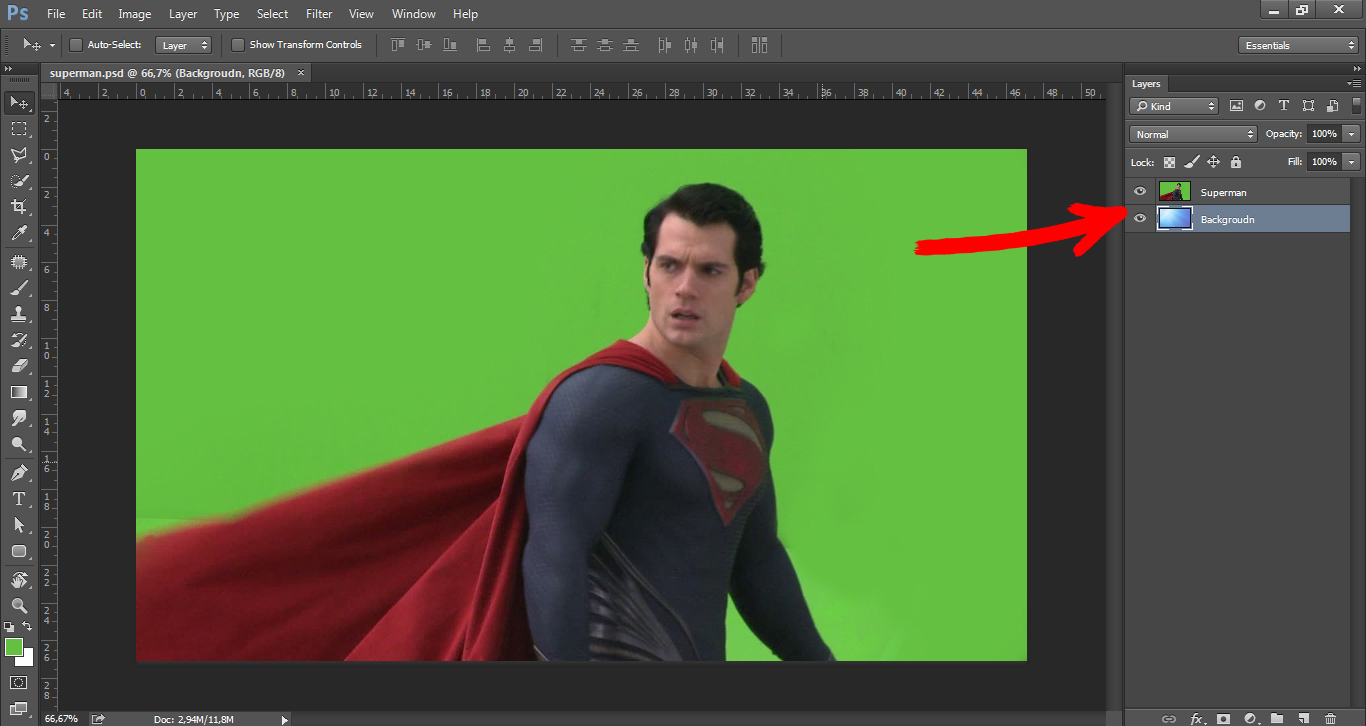The width and height of the screenshot is (1366, 726).
Task: Edit in Quick Mask mode icon
Action: point(19,682)
